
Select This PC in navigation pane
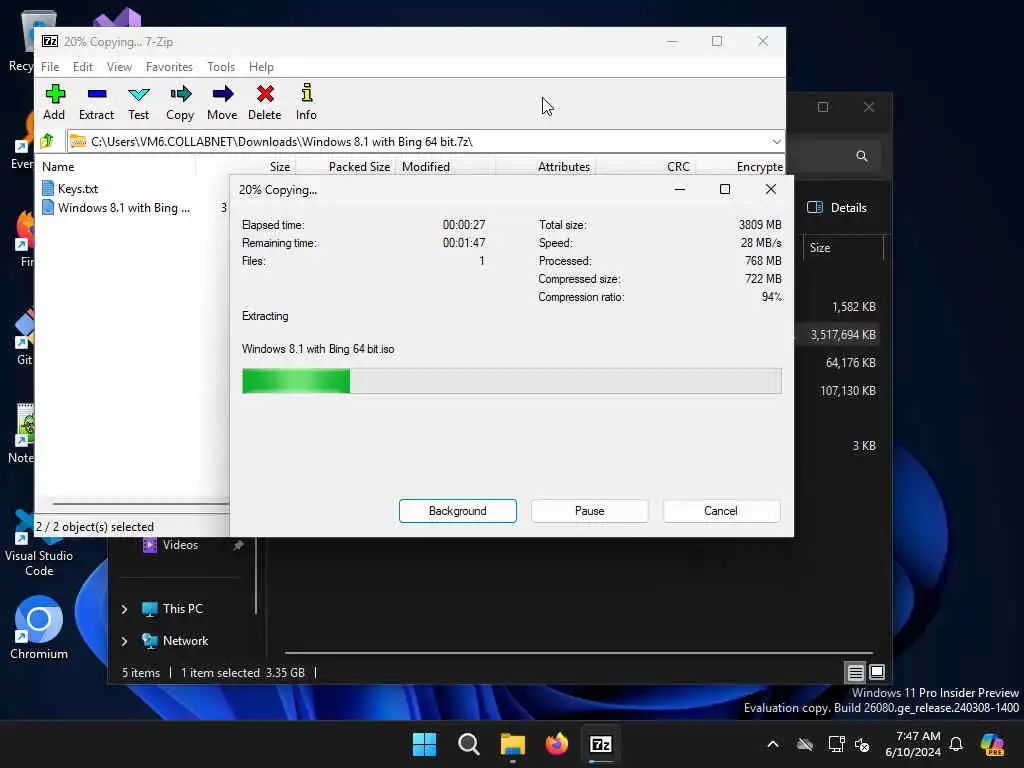tap(183, 609)
